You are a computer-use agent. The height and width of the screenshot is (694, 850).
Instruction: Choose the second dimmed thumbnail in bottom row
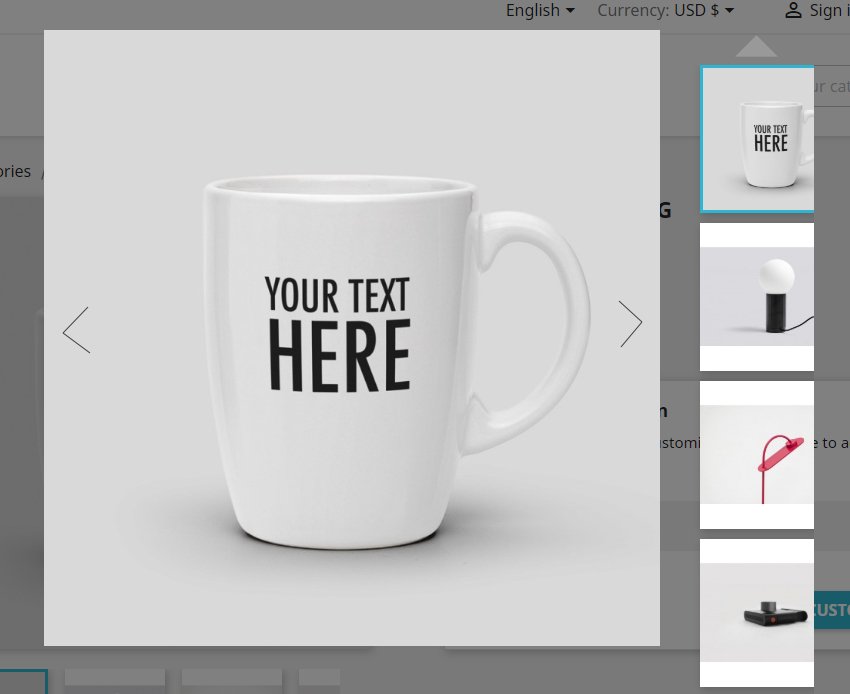(x=115, y=680)
